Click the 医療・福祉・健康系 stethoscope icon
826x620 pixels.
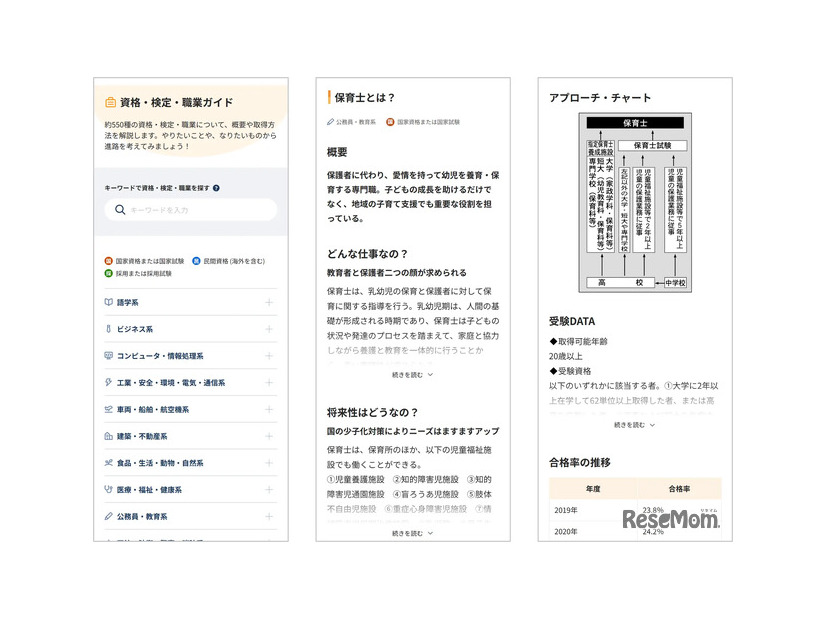tap(109, 490)
